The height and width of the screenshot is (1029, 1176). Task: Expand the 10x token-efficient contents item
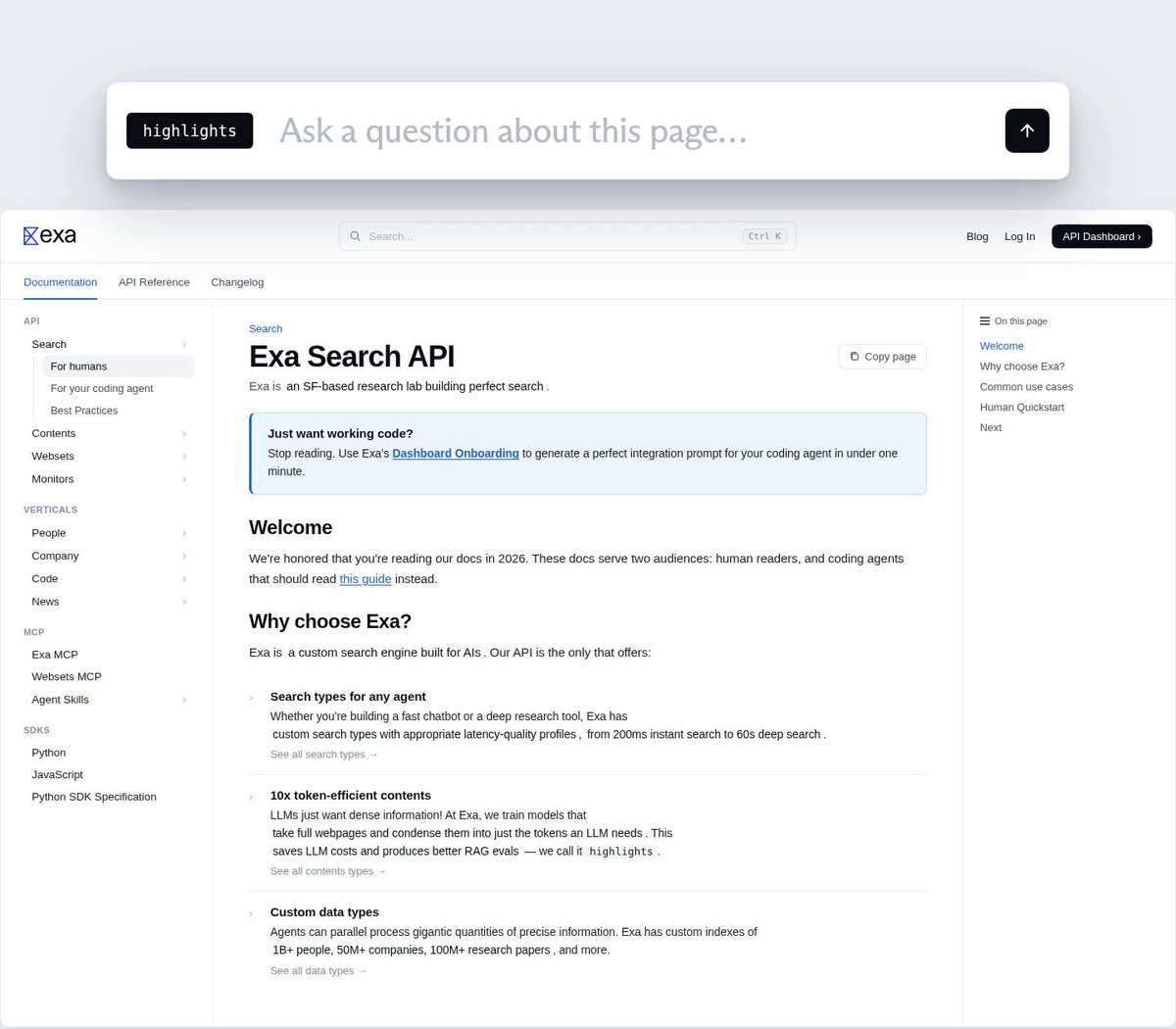tap(251, 797)
